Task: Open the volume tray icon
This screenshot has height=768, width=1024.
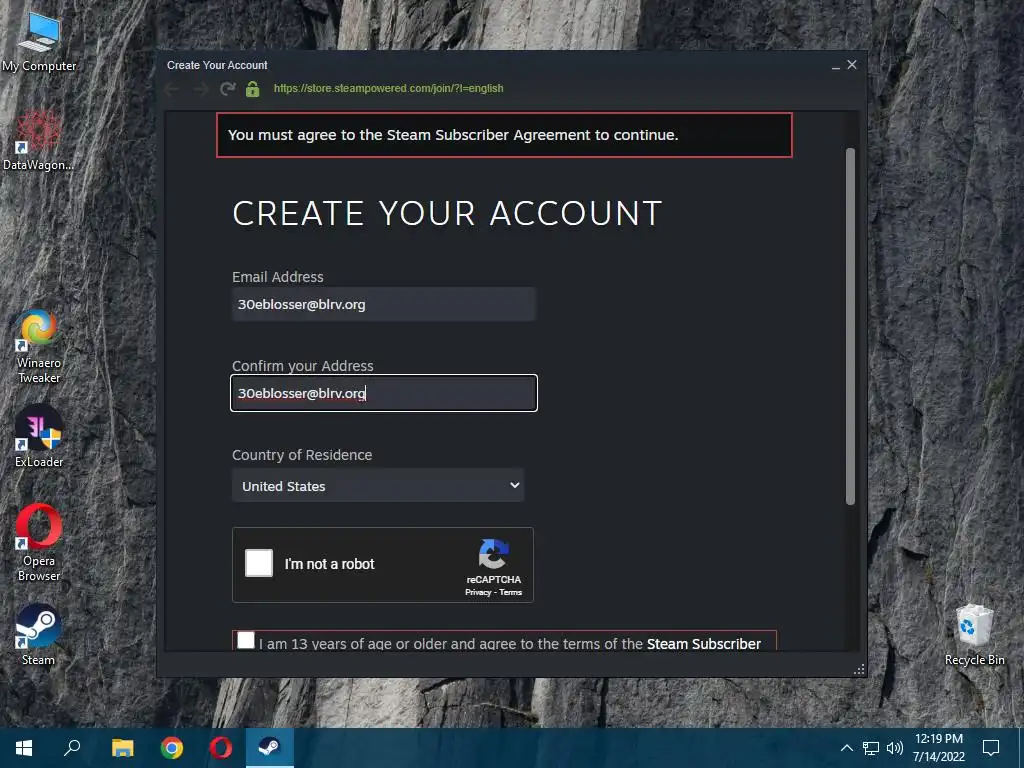Action: coord(895,748)
